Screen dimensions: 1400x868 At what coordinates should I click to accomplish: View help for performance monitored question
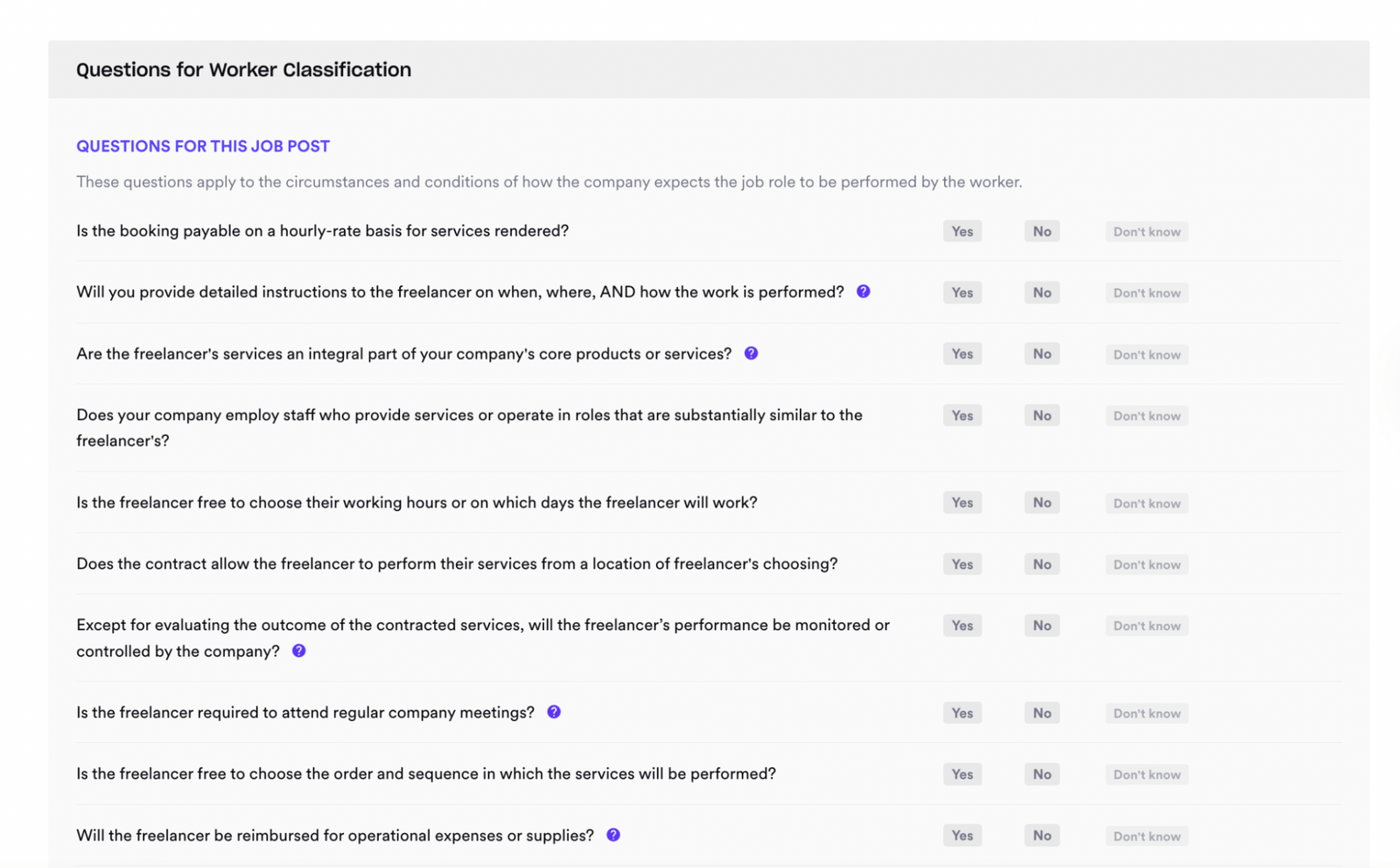click(298, 650)
